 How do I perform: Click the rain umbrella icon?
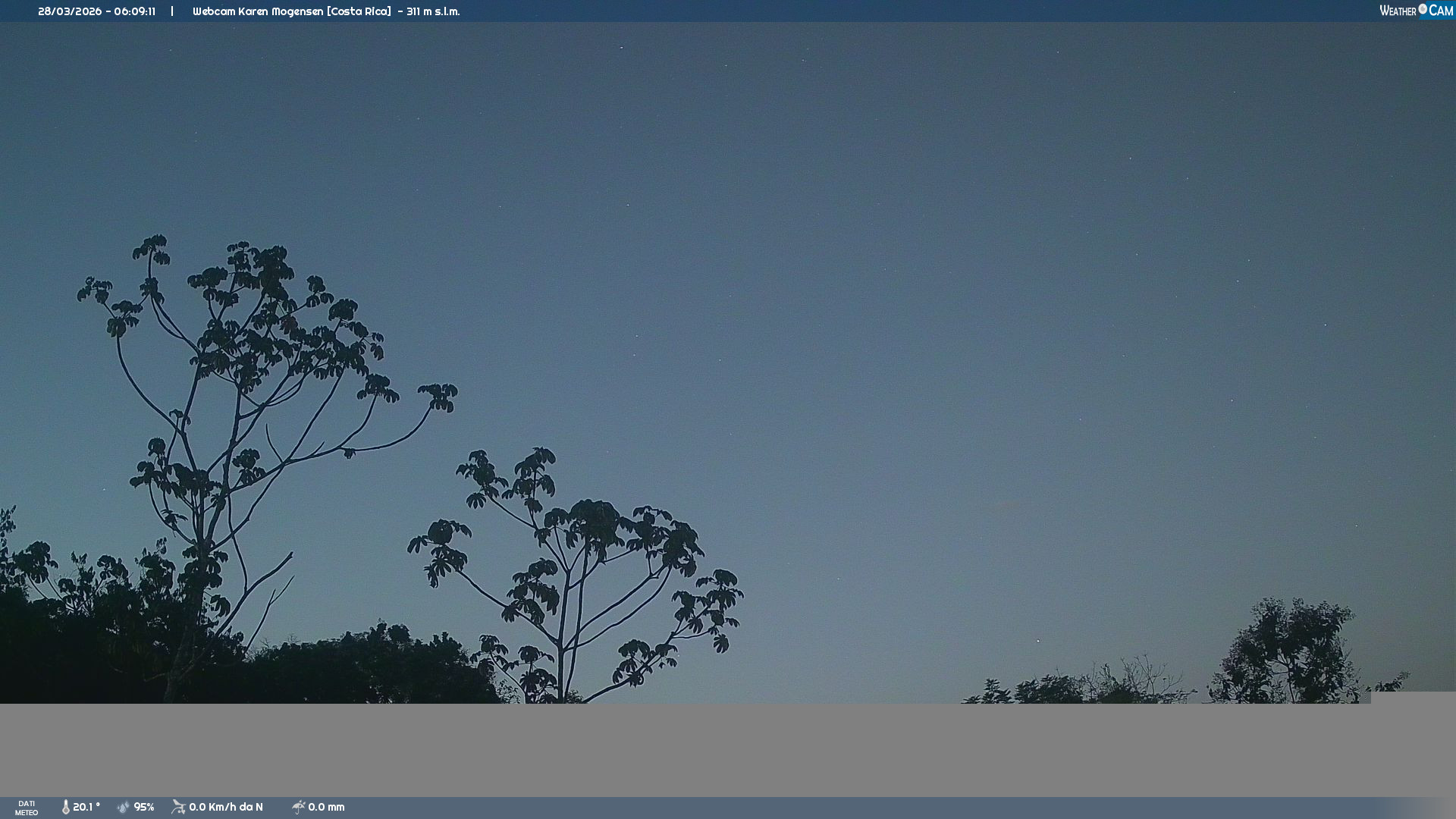click(x=299, y=807)
